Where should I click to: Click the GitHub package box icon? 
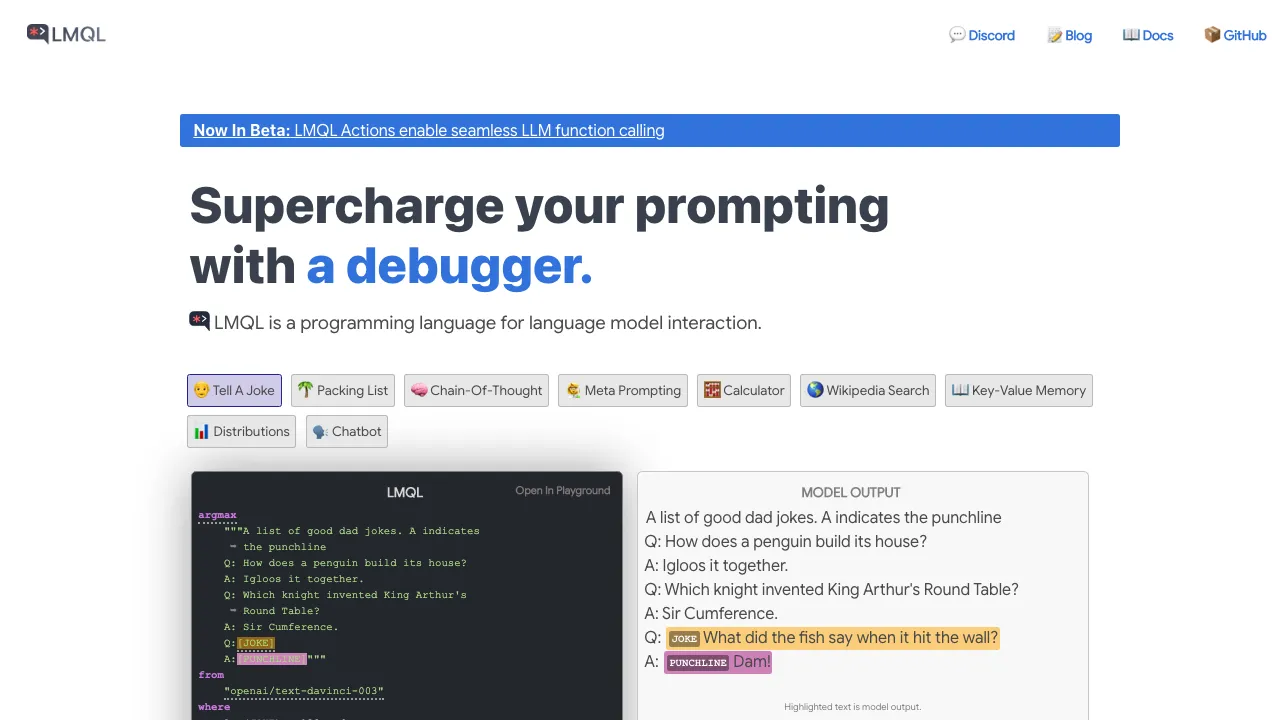tap(1212, 35)
